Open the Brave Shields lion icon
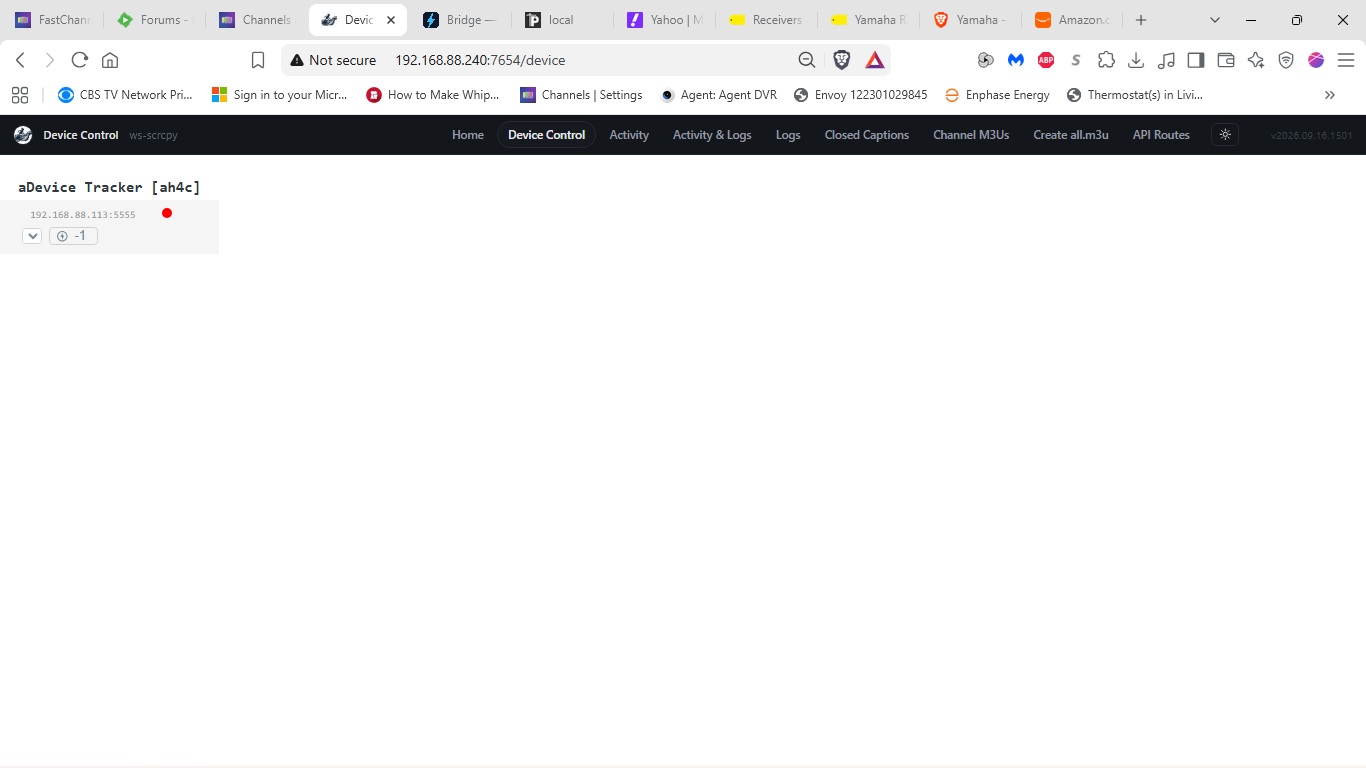Viewport: 1366px width, 768px height. [842, 60]
